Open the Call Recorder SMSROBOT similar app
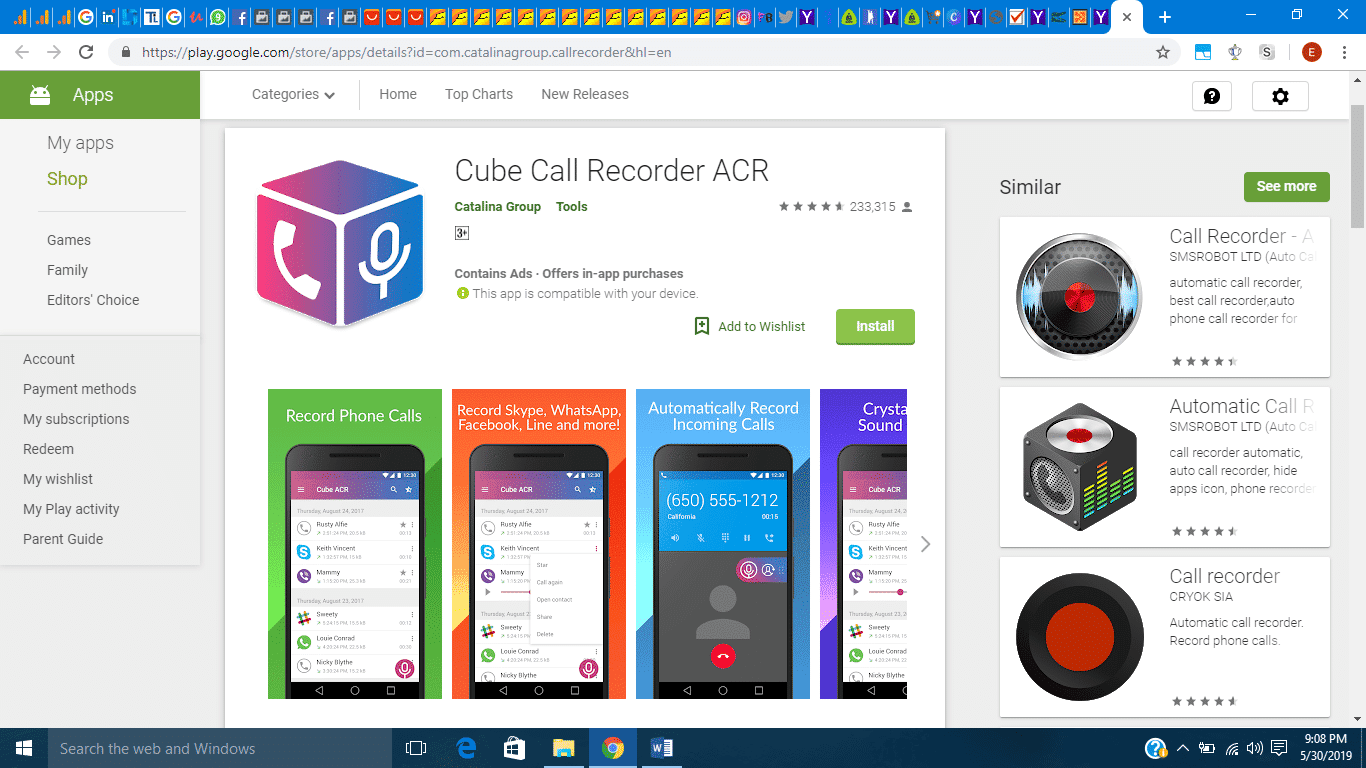The width and height of the screenshot is (1366, 768). pos(1164,296)
